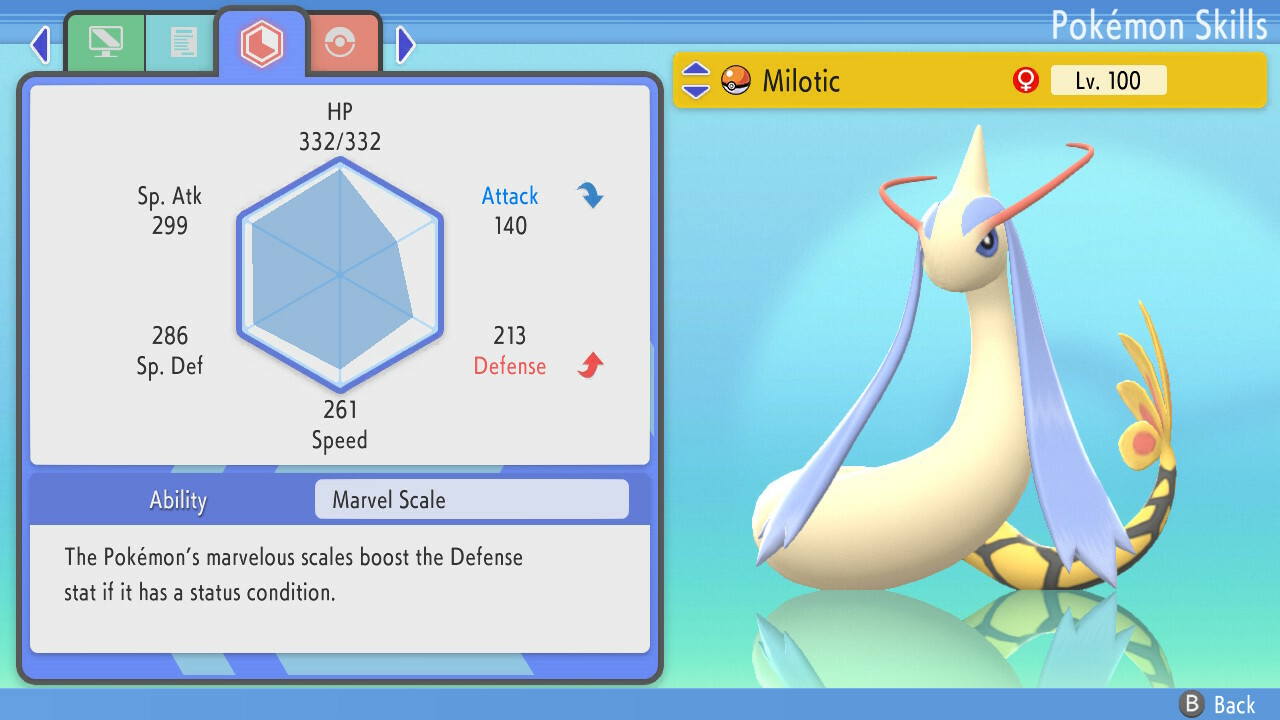Click the Sp. Atk value 299
Viewport: 1280px width, 720px height.
tap(170, 226)
